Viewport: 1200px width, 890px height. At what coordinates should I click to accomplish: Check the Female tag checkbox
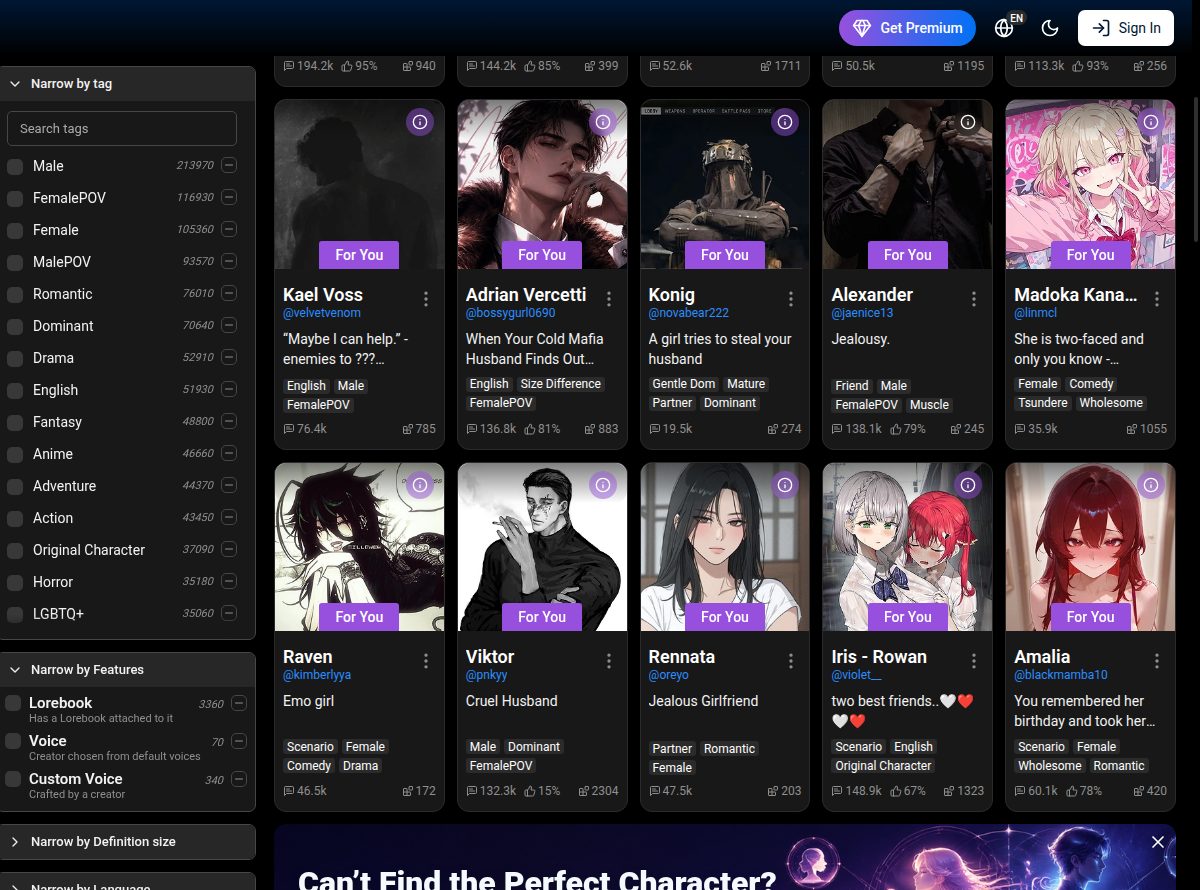(15, 230)
